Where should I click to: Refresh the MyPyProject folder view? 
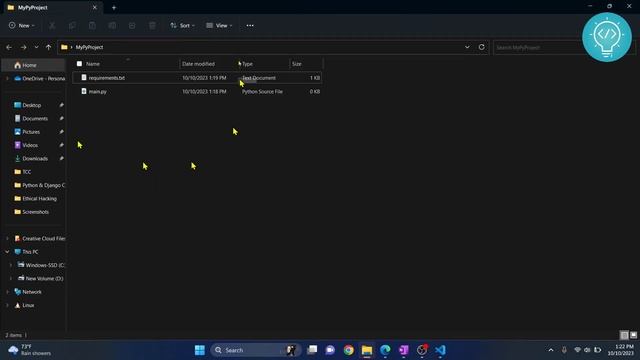click(x=482, y=47)
